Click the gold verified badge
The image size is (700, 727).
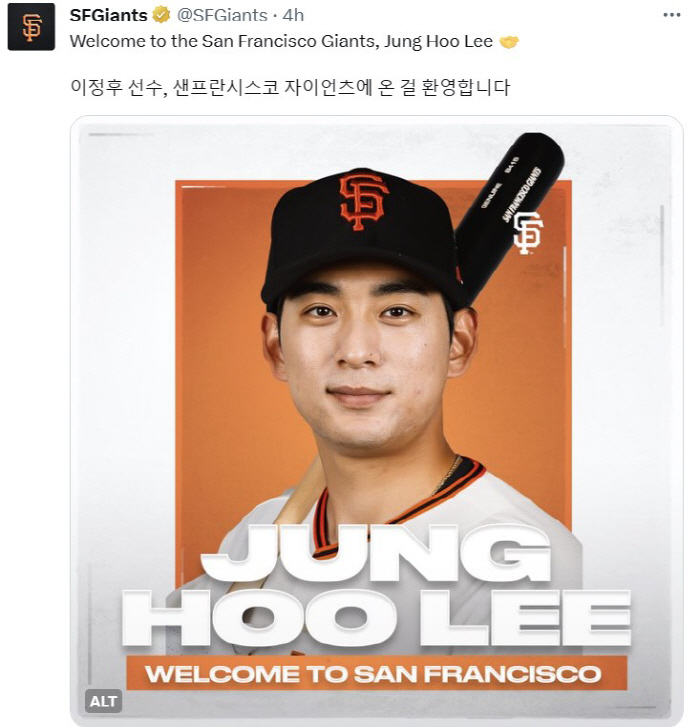[x=161, y=16]
